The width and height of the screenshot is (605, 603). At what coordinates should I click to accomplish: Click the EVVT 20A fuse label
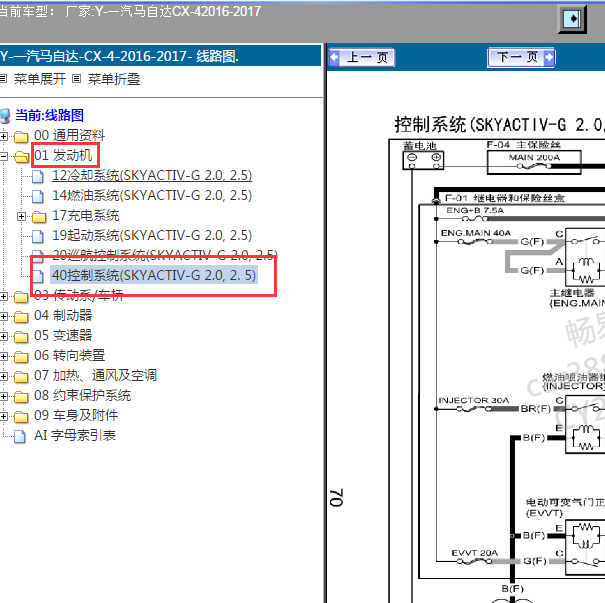[475, 553]
